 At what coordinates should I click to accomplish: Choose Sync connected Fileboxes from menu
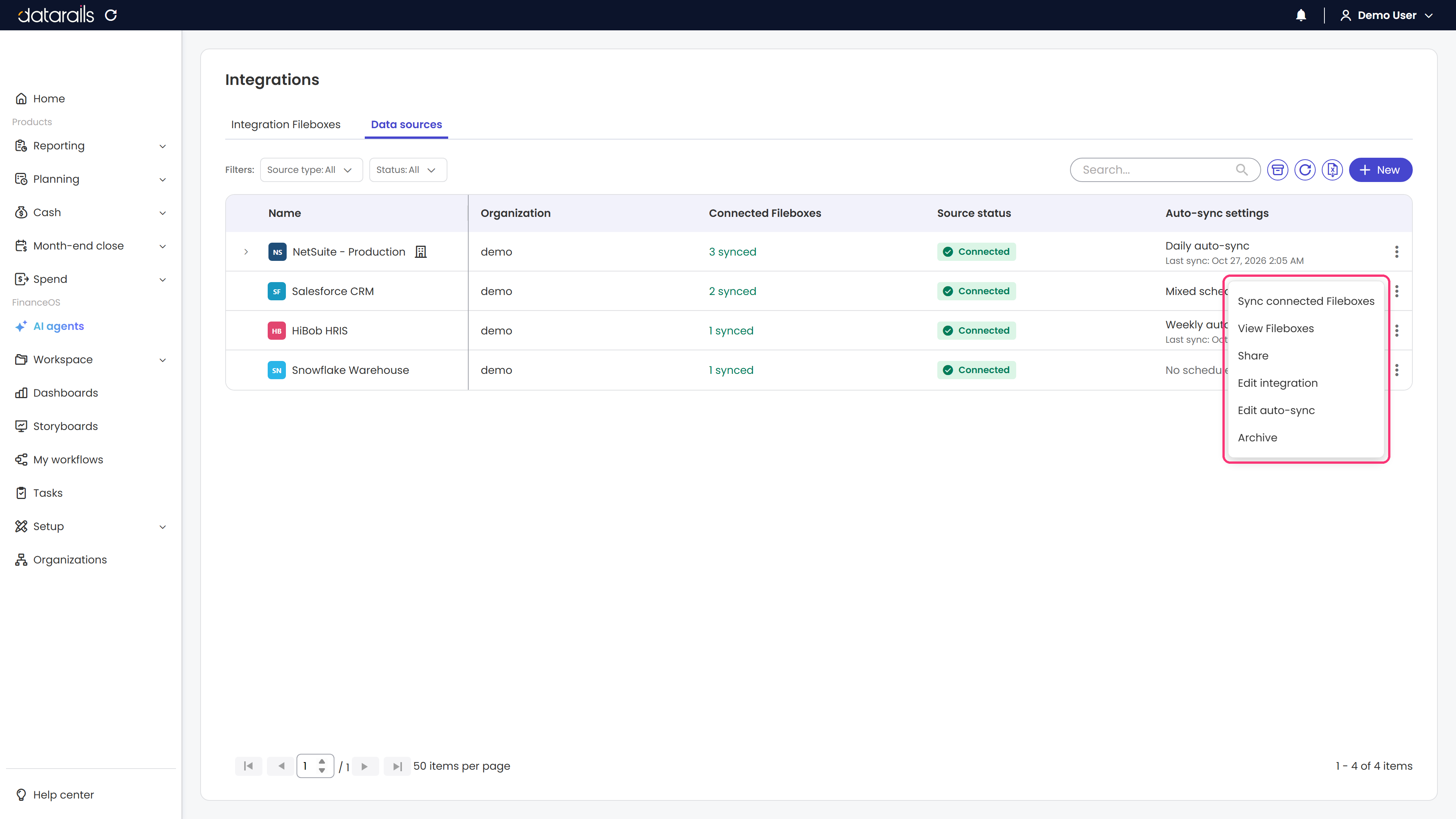1305,301
